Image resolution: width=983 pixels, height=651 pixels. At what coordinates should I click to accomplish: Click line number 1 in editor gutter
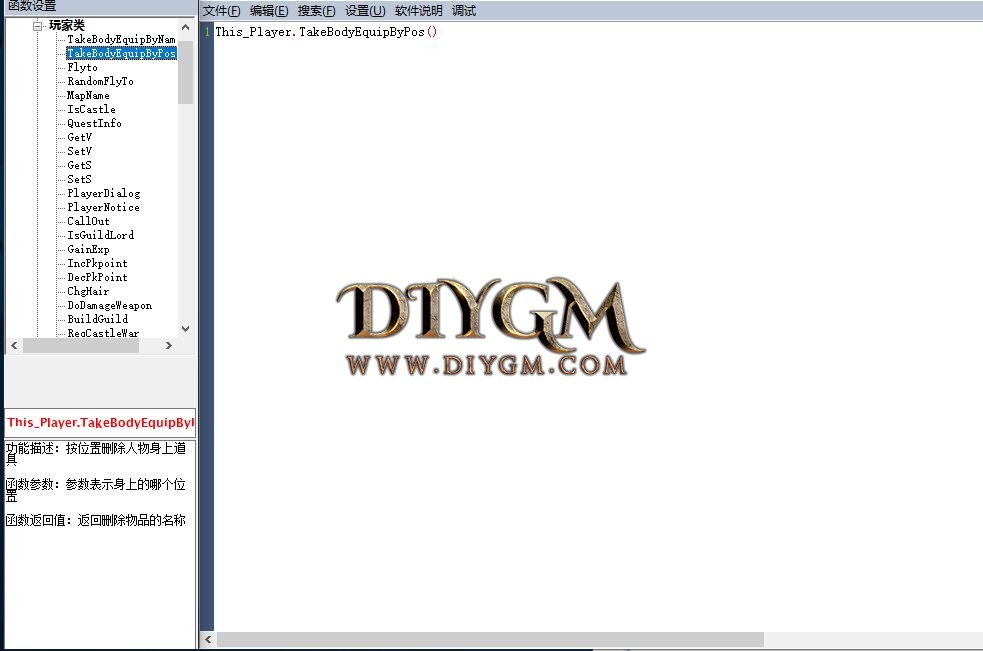click(x=207, y=31)
